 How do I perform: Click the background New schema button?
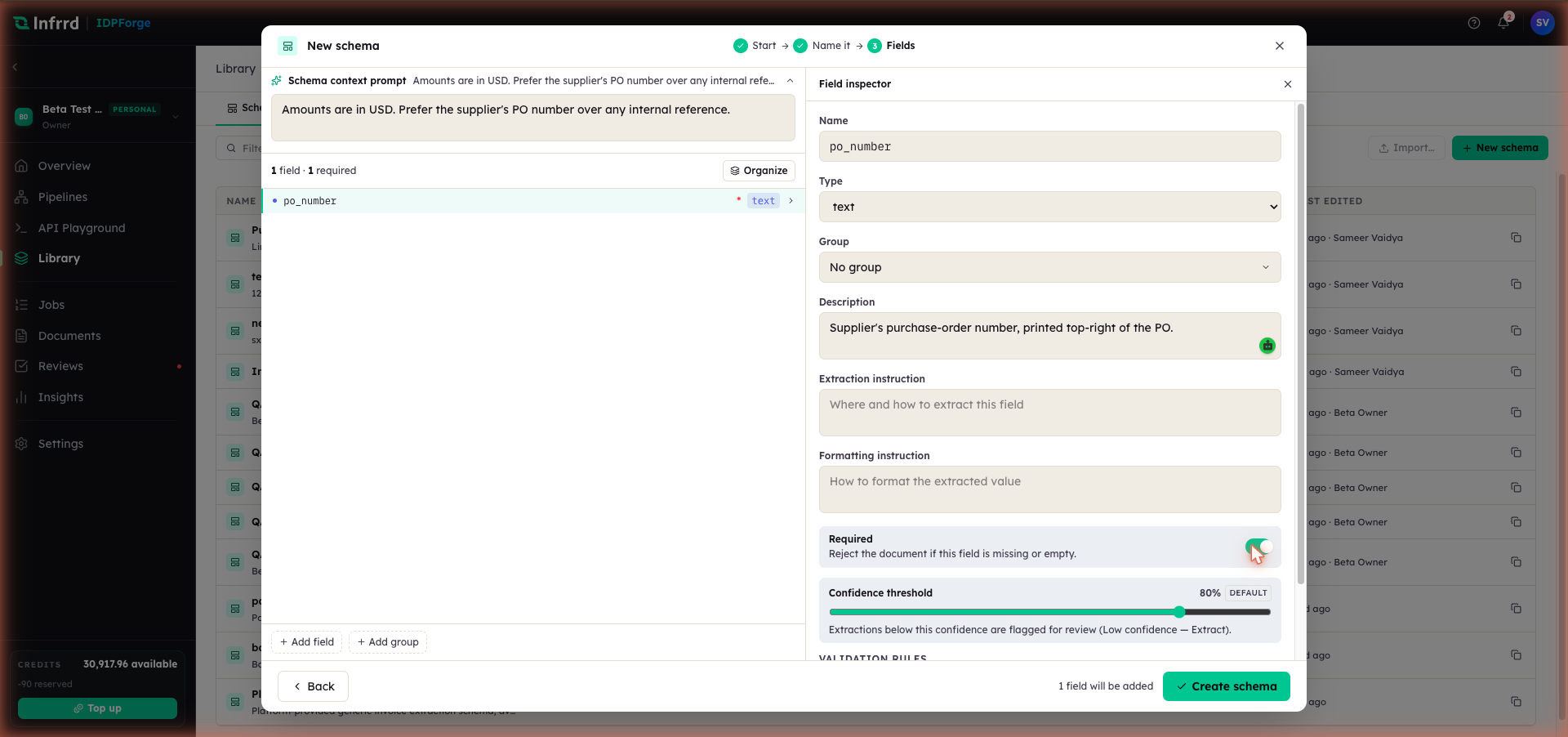pyautogui.click(x=1500, y=148)
